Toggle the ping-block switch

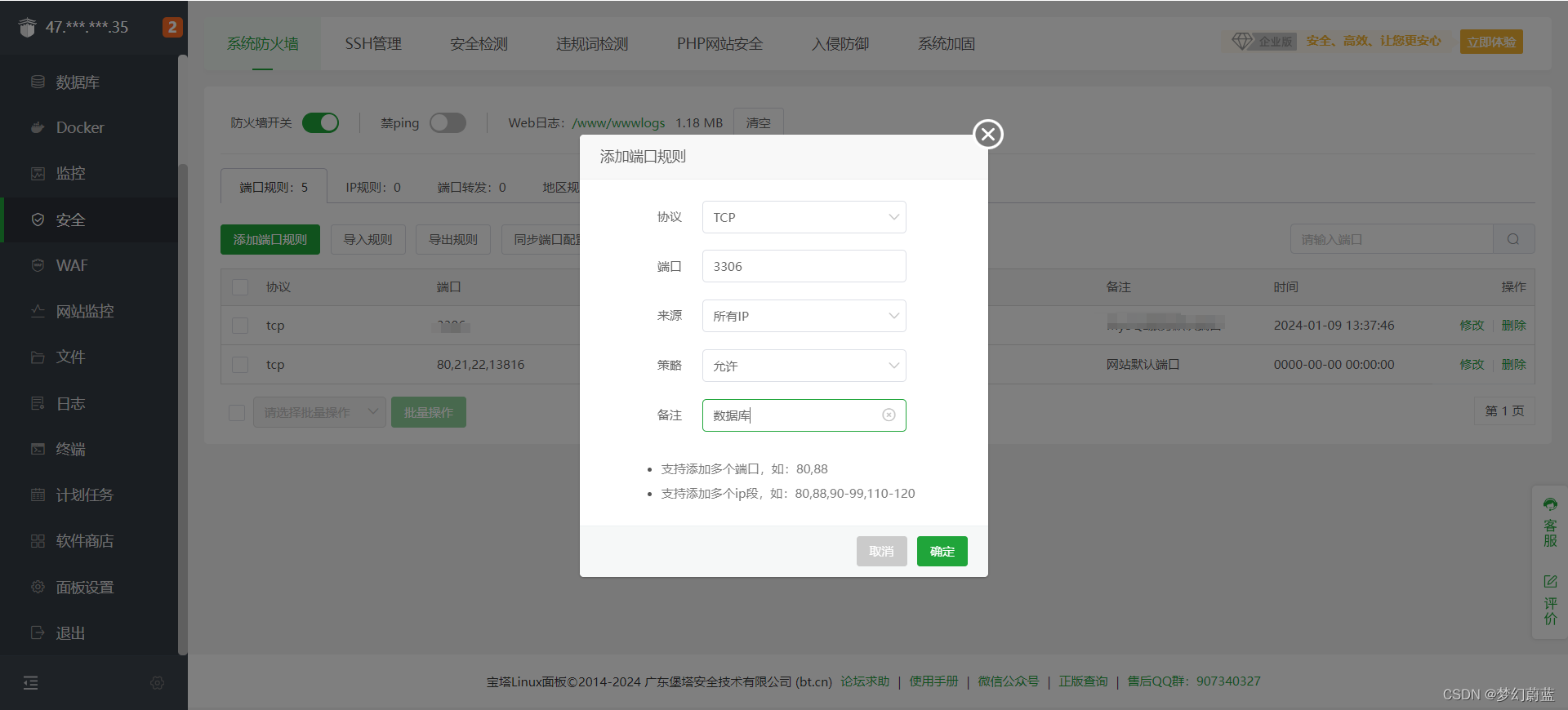point(448,122)
